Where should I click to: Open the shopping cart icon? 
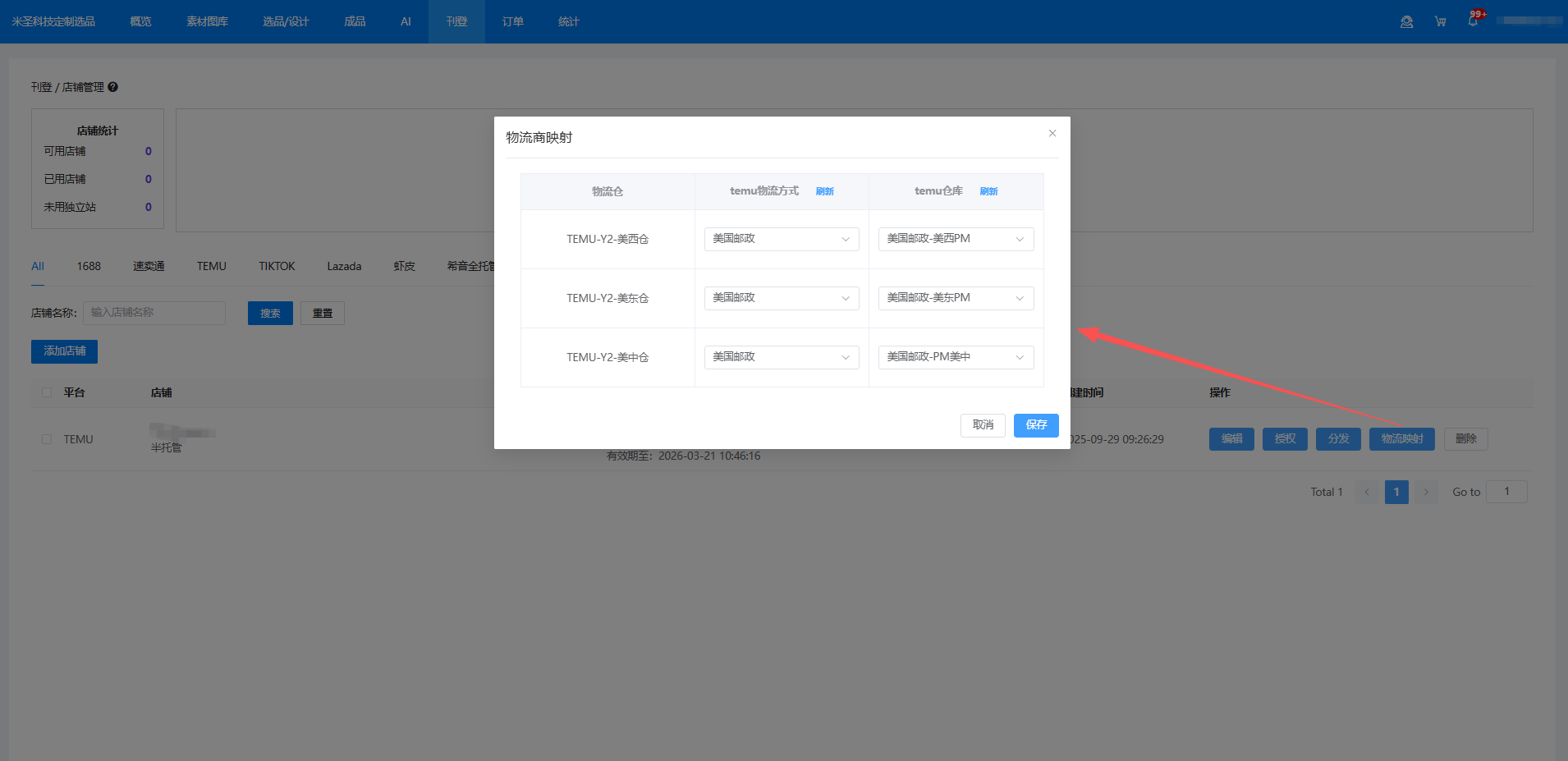click(x=1440, y=21)
